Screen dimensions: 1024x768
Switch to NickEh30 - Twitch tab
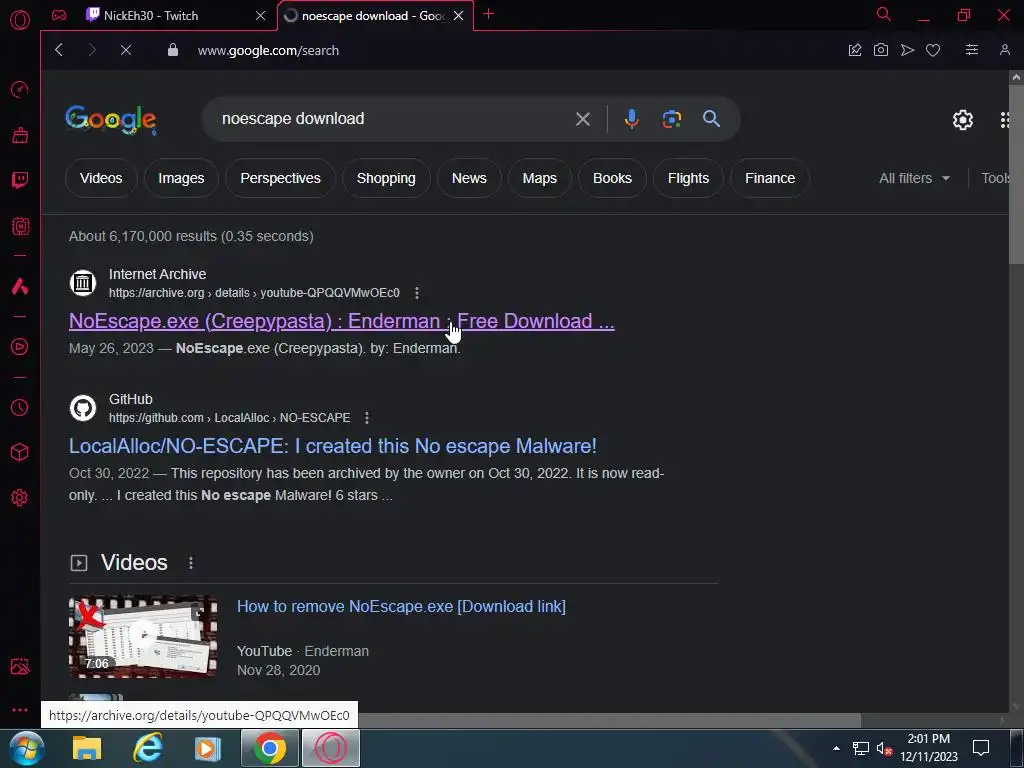(x=151, y=16)
